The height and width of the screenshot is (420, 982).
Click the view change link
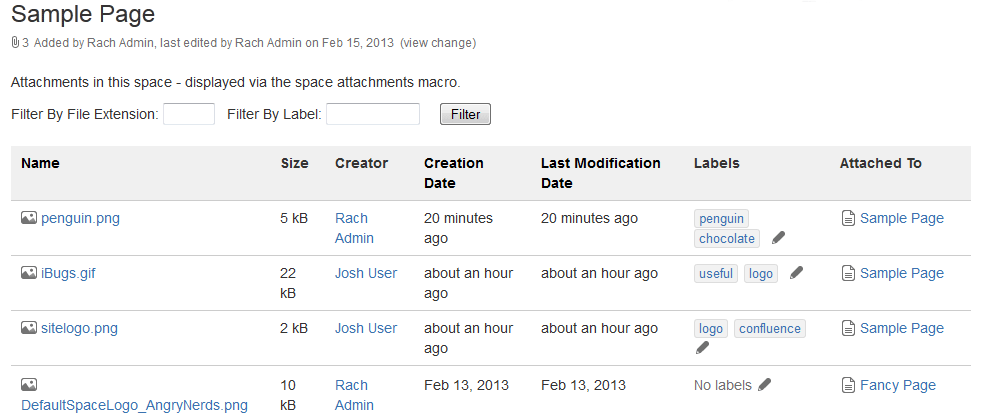pos(438,43)
